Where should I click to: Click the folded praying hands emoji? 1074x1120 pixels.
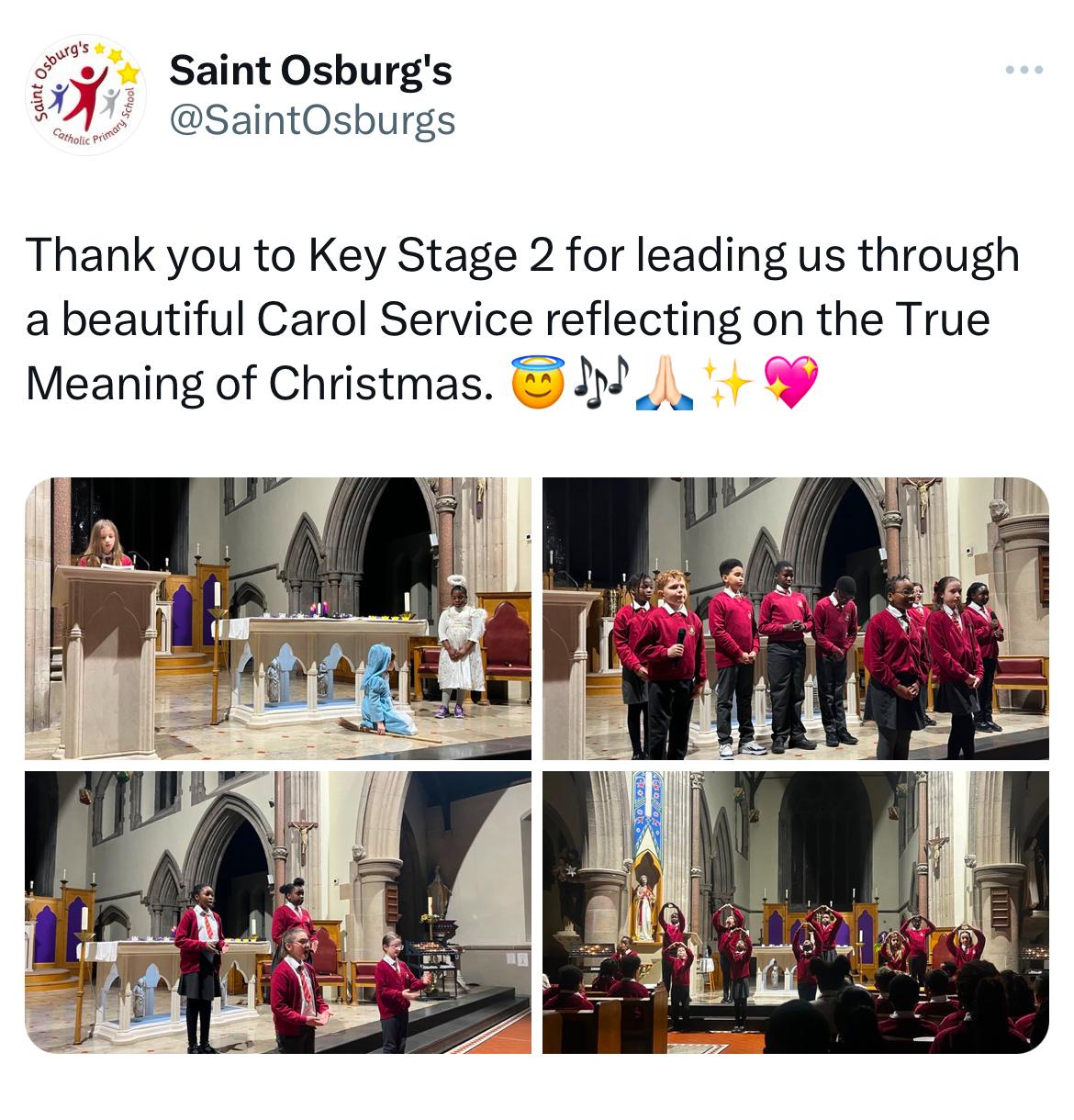pyautogui.click(x=665, y=383)
